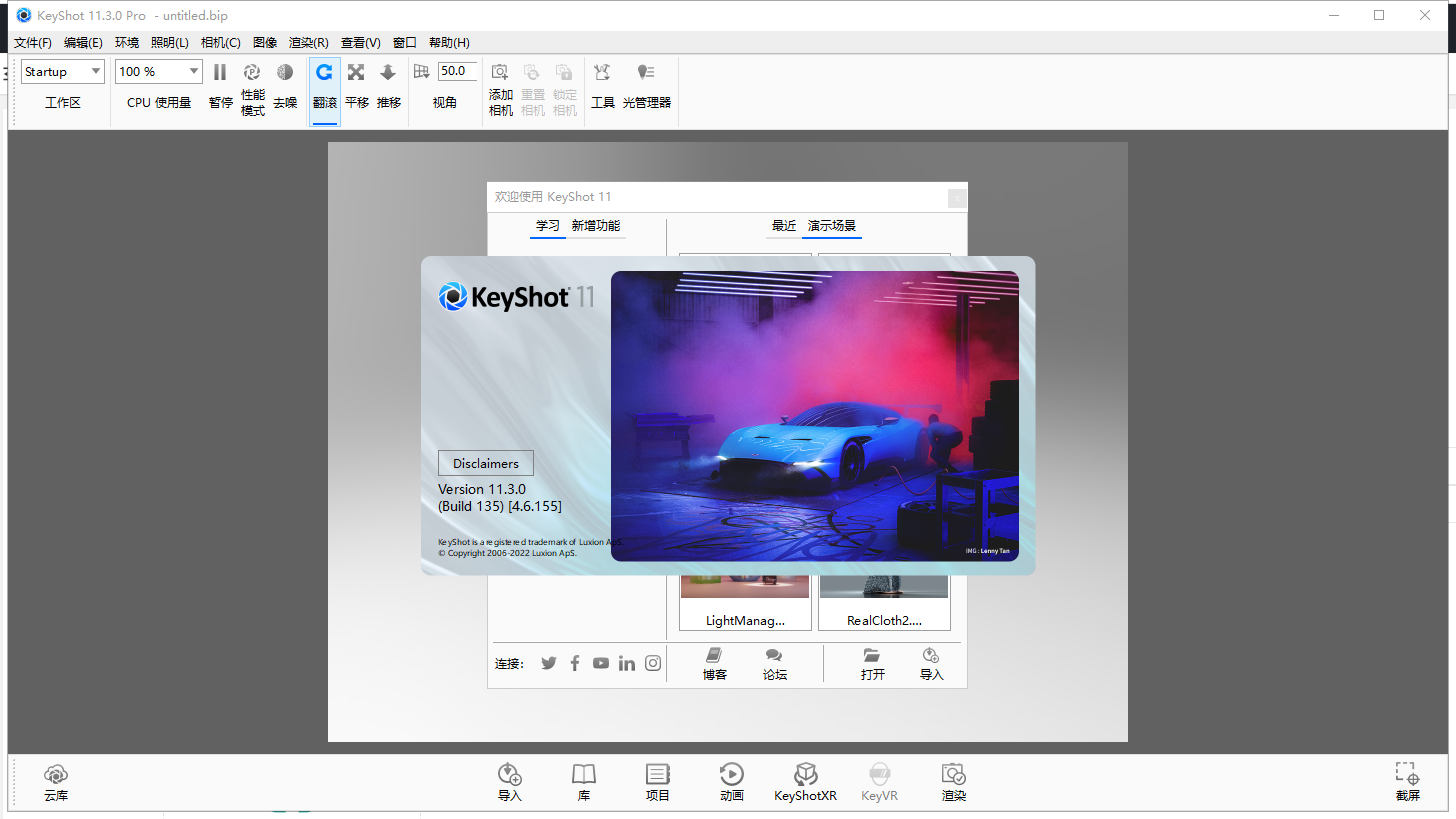The height and width of the screenshot is (819, 1456).
Task: Edit the 50.0 field of view value
Action: pos(457,71)
